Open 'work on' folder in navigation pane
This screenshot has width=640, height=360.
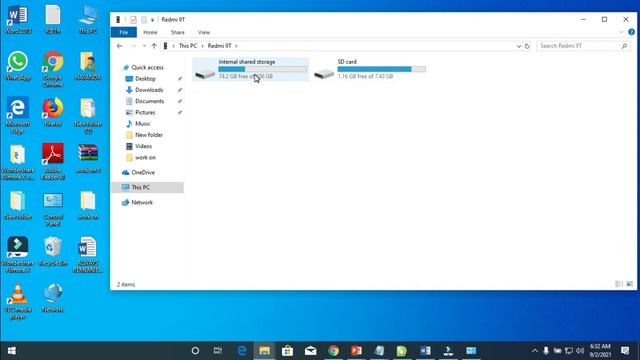click(x=145, y=158)
